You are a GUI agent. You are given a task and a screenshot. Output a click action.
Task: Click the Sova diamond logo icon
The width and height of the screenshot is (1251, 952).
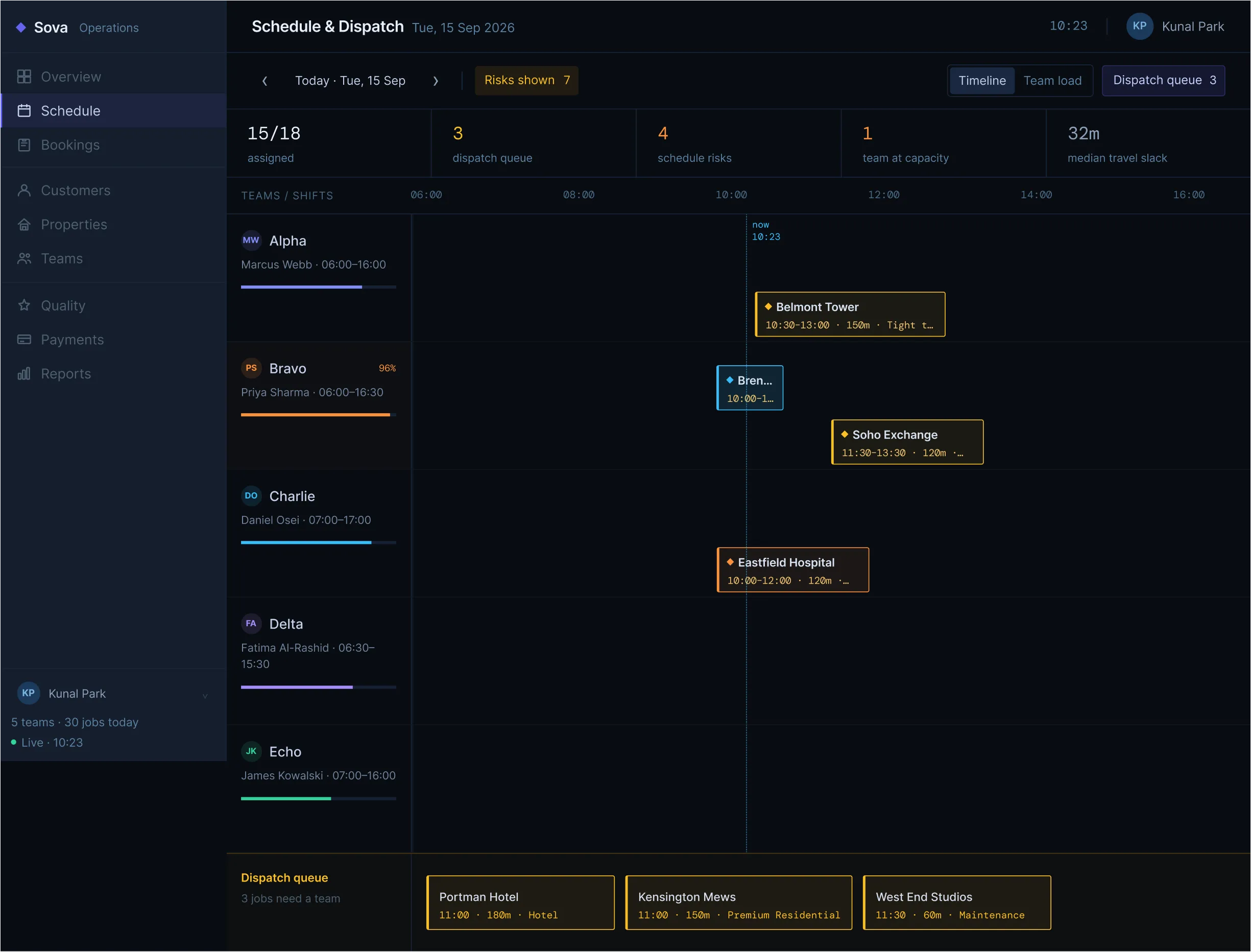coord(21,27)
